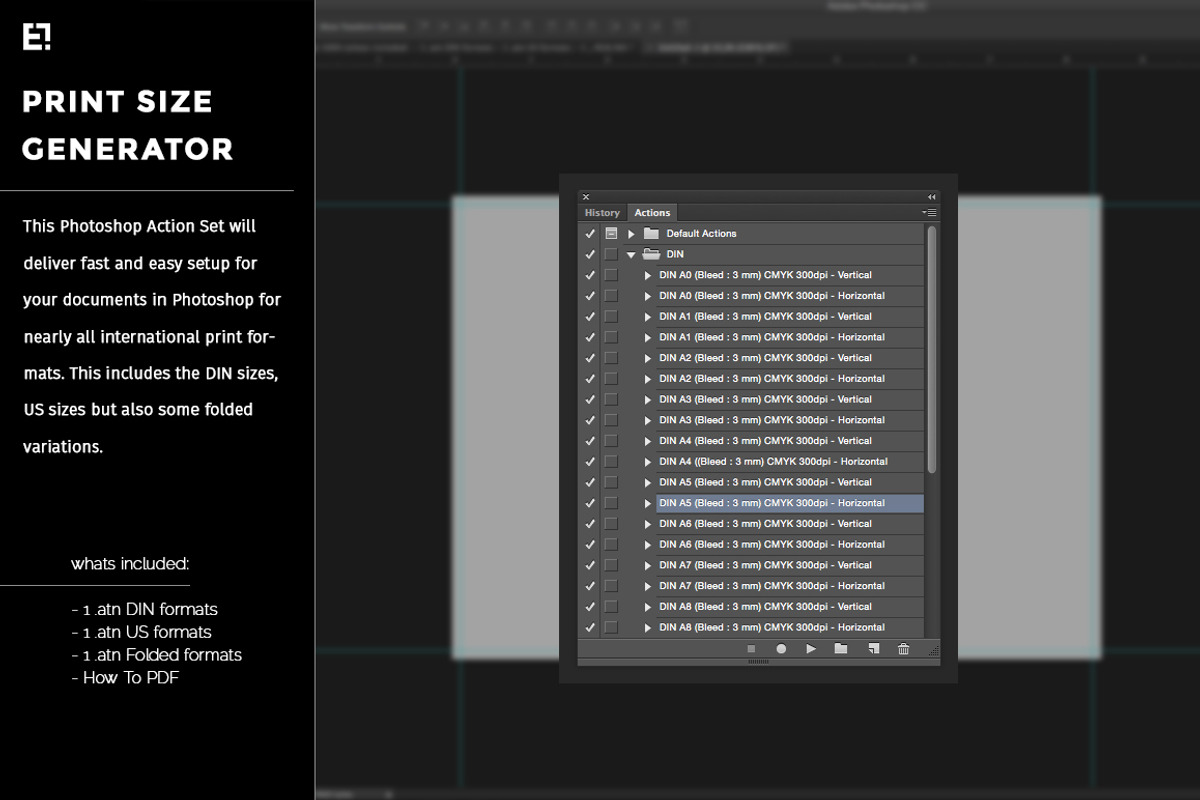Select 'DIN A2 (Bleed : 3 mm) CMYK 300dpi - Vertical'
The width and height of the screenshot is (1200, 800).
pos(765,358)
